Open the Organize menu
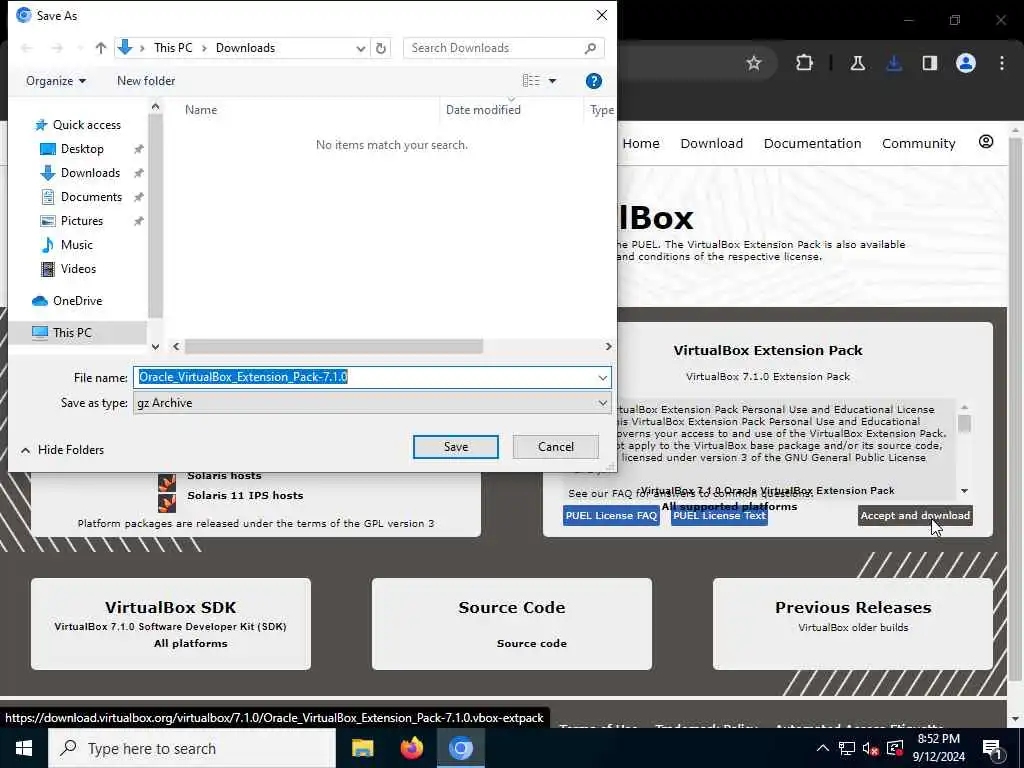 (56, 81)
